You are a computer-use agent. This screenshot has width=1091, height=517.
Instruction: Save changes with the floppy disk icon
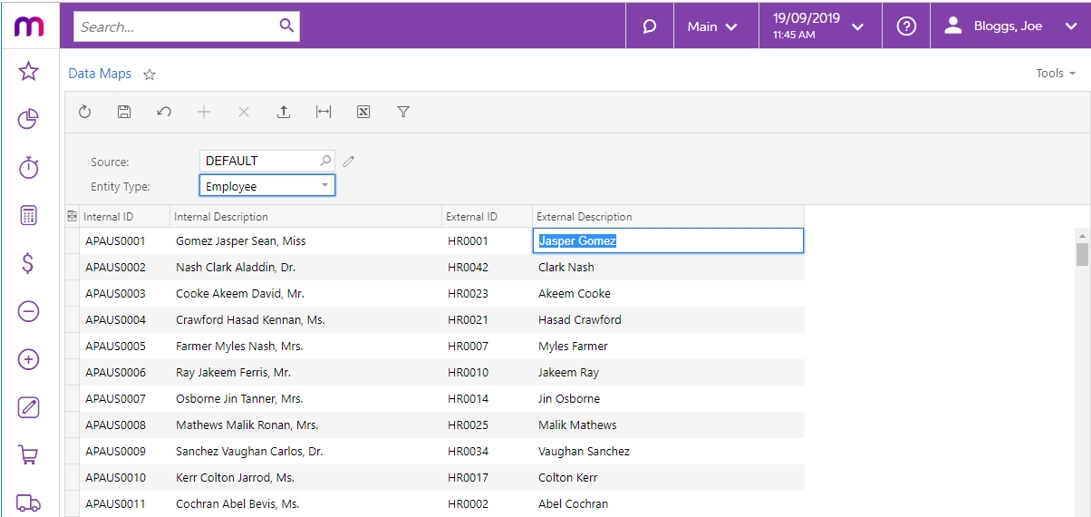point(125,111)
